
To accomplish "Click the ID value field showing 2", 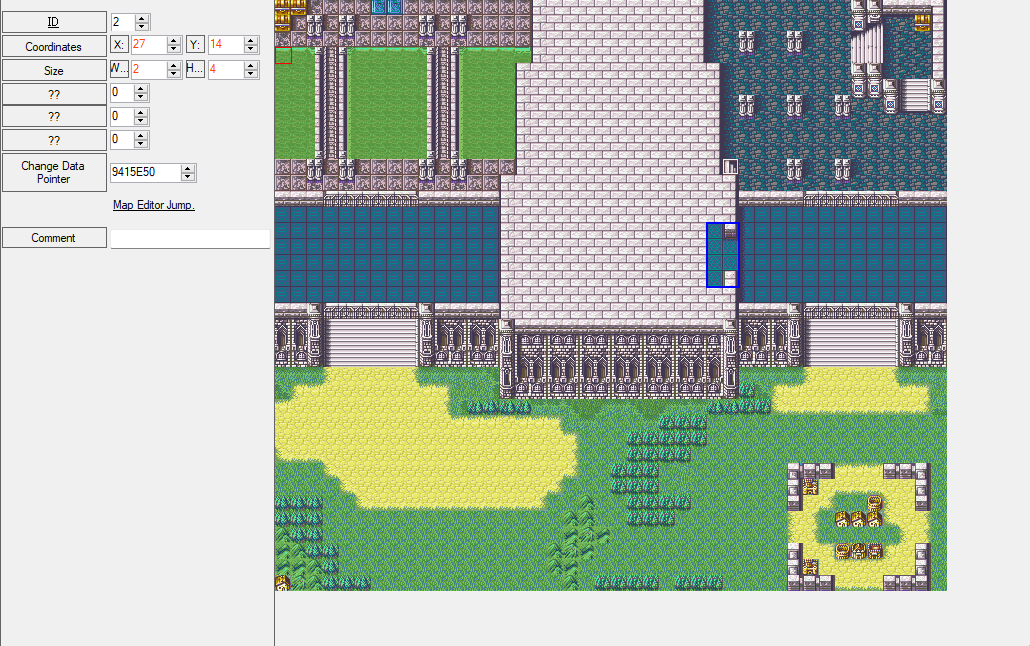I will click(123, 22).
